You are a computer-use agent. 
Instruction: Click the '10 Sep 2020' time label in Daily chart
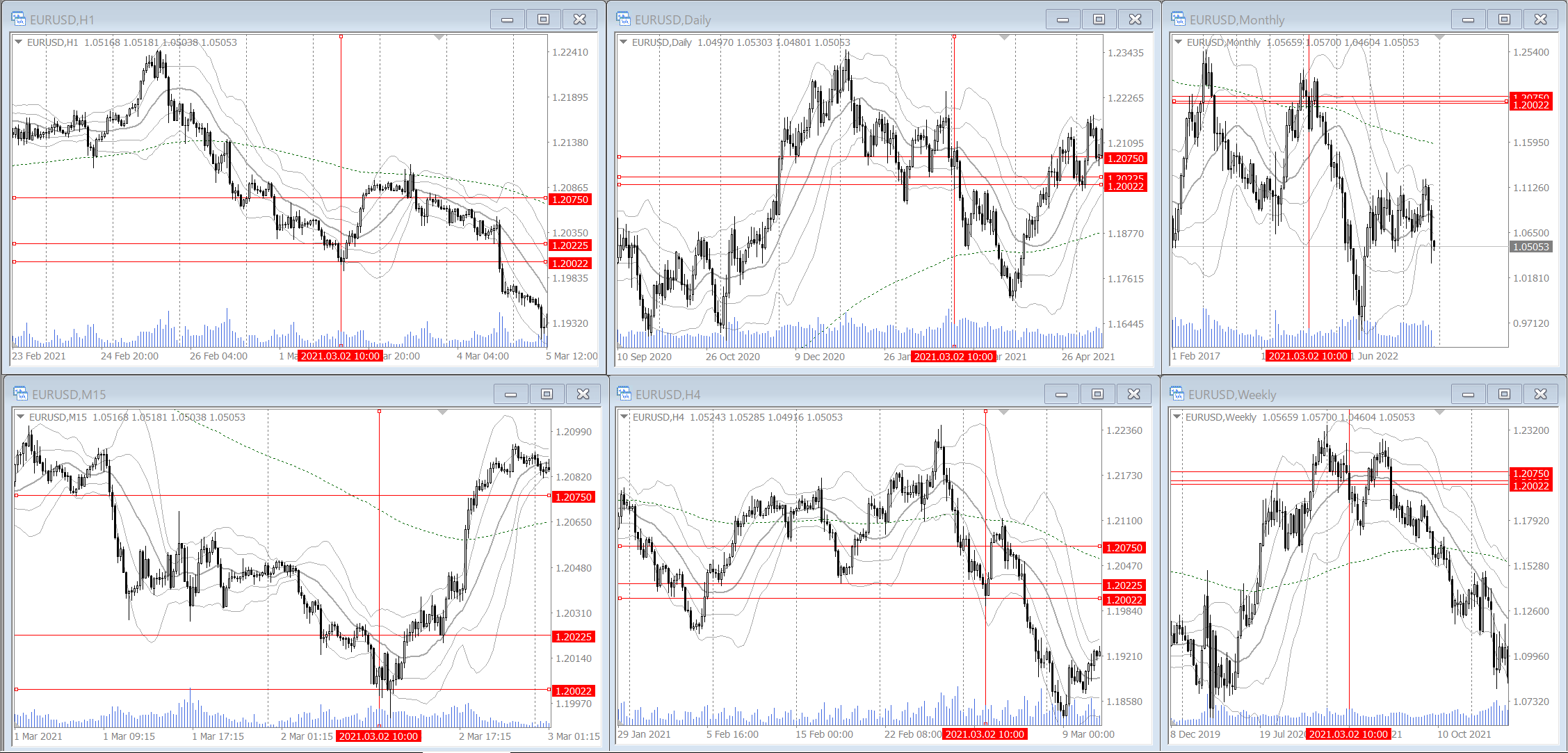(645, 357)
